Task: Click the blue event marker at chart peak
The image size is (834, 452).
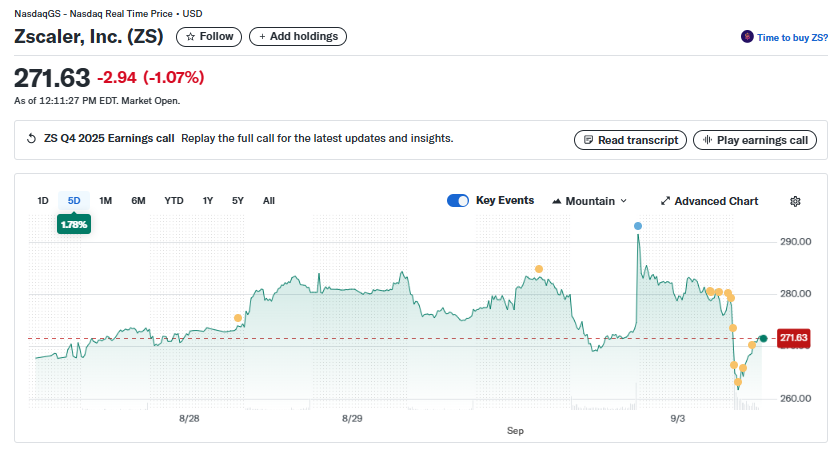Action: [x=638, y=226]
